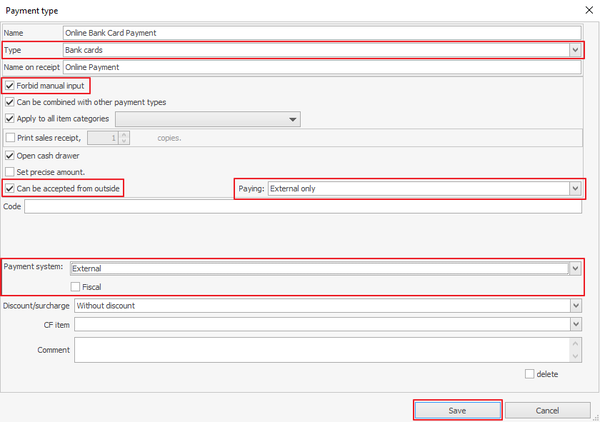Enable Print sales receipt checkbox

(10, 138)
